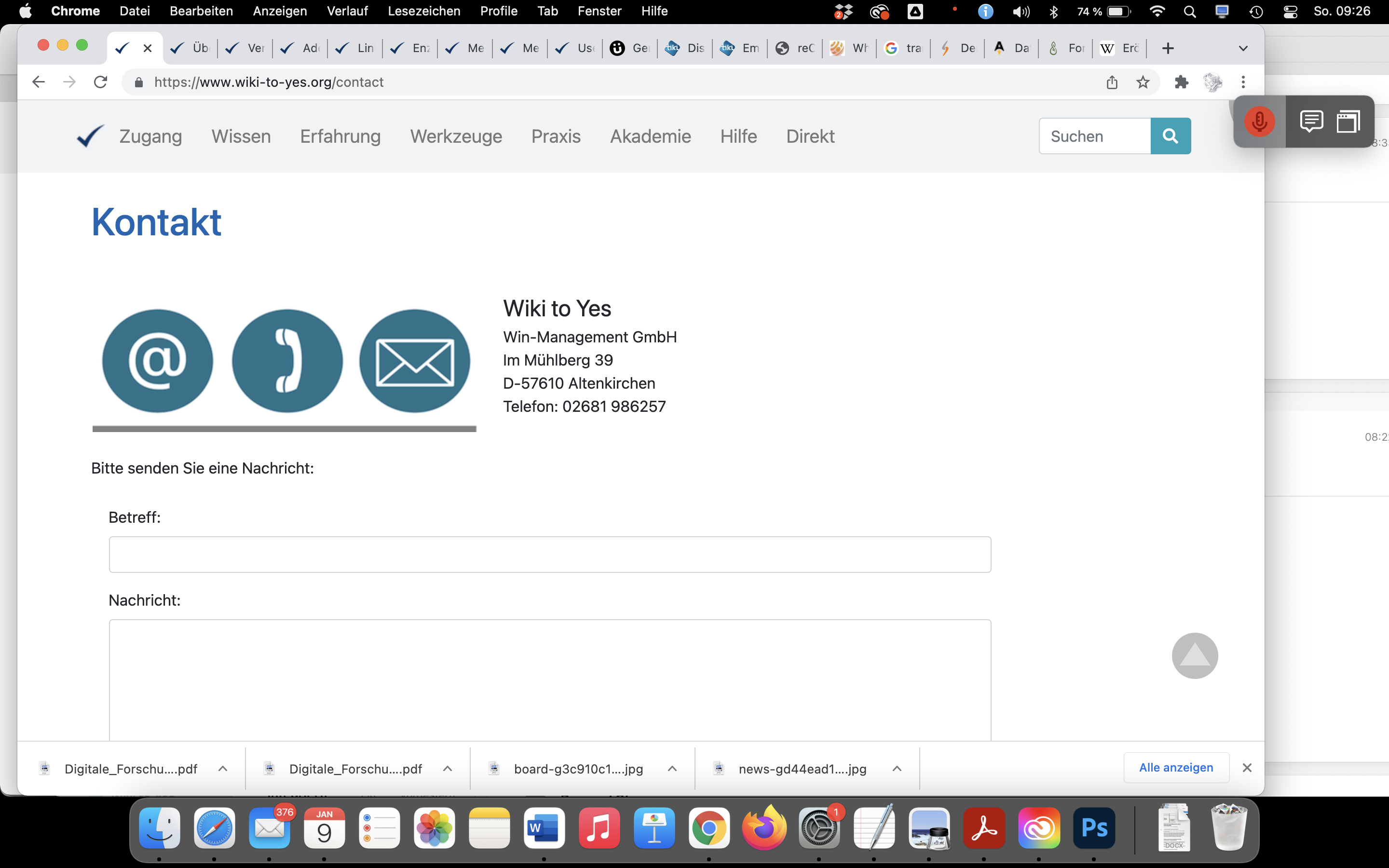This screenshot has width=1389, height=868.
Task: Click the teal search magnifier button
Action: tap(1170, 136)
